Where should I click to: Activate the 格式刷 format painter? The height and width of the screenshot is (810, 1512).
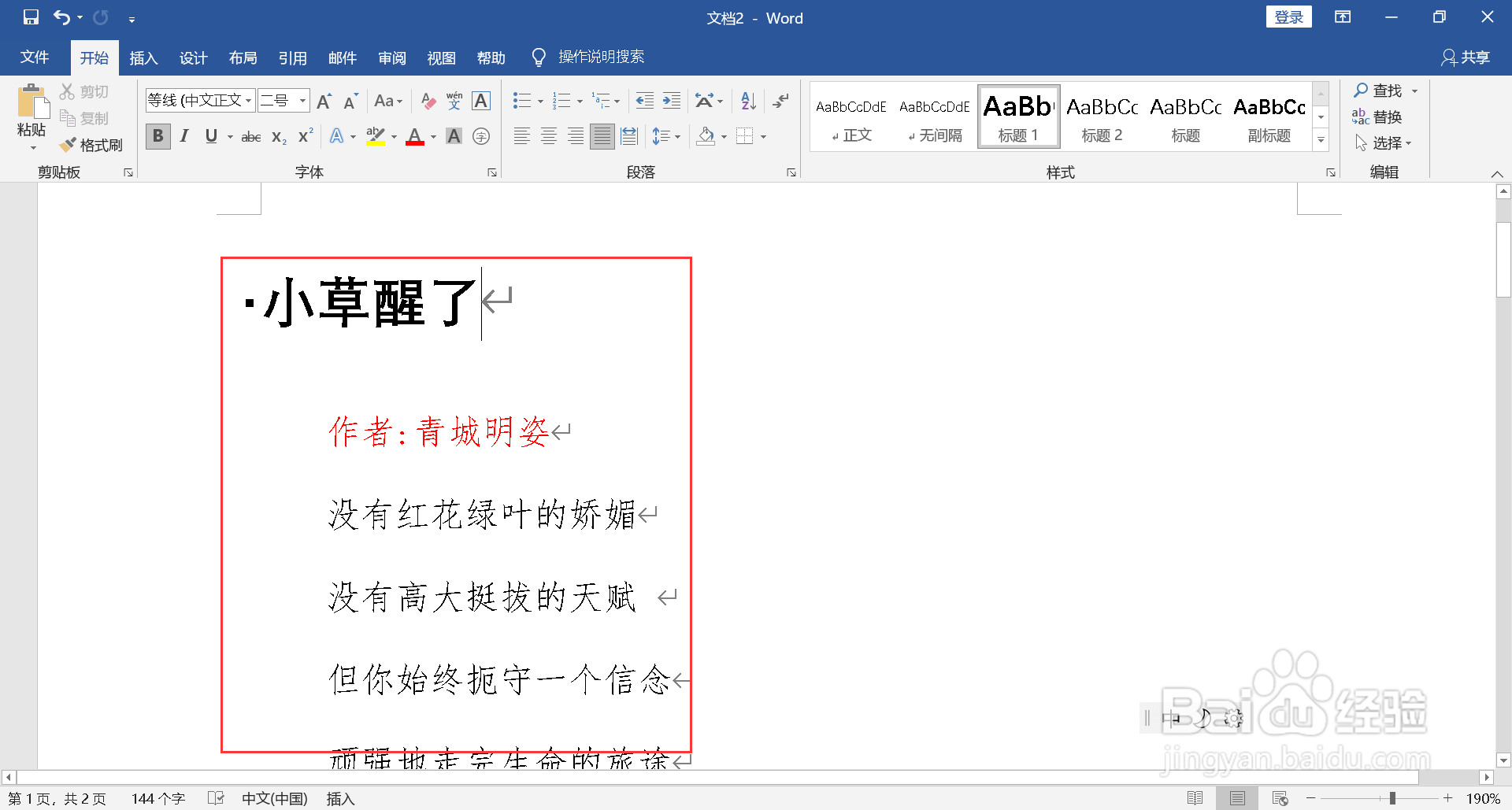pyautogui.click(x=91, y=145)
